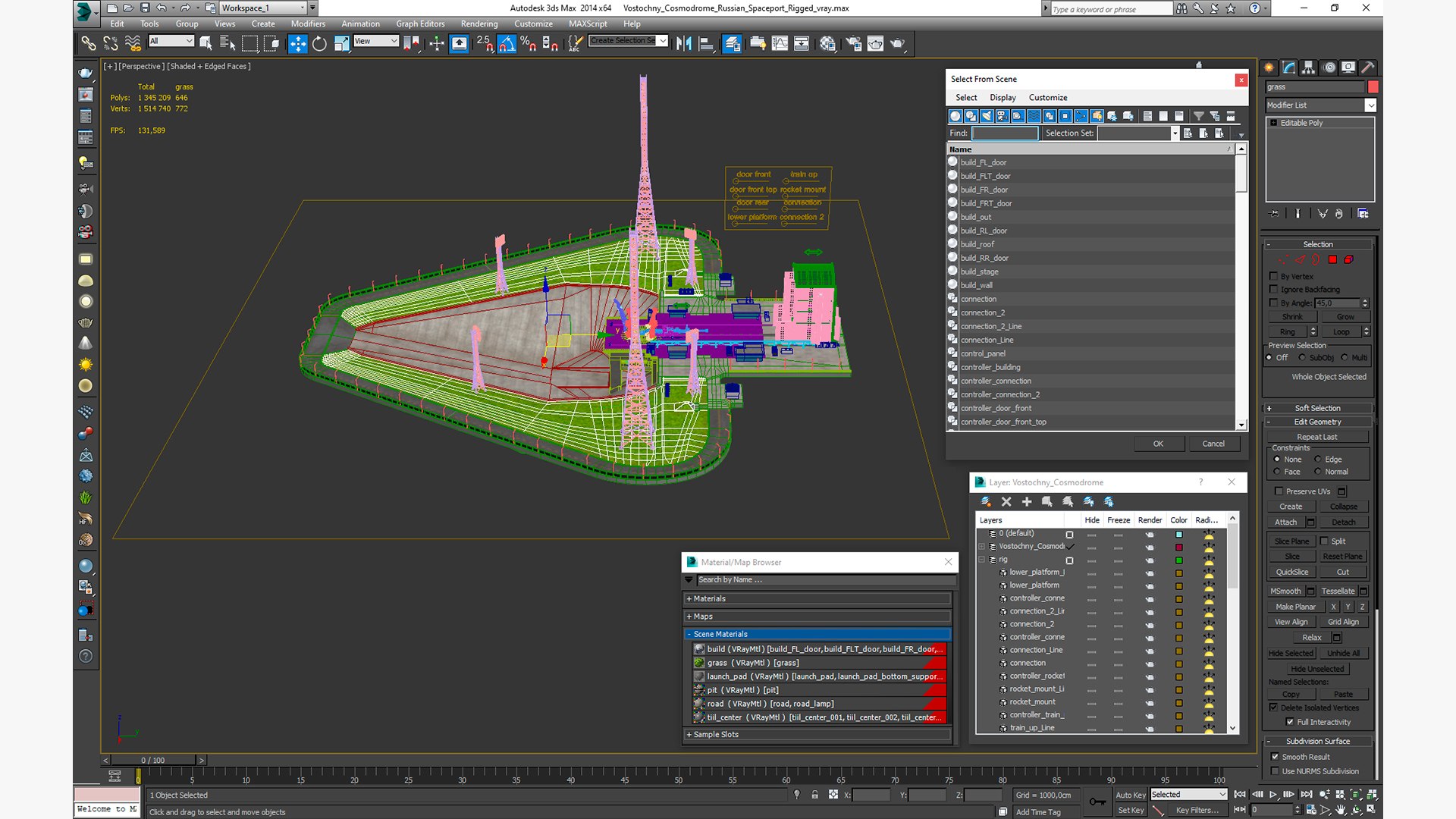Click OK in Select From Scene

(x=1158, y=444)
